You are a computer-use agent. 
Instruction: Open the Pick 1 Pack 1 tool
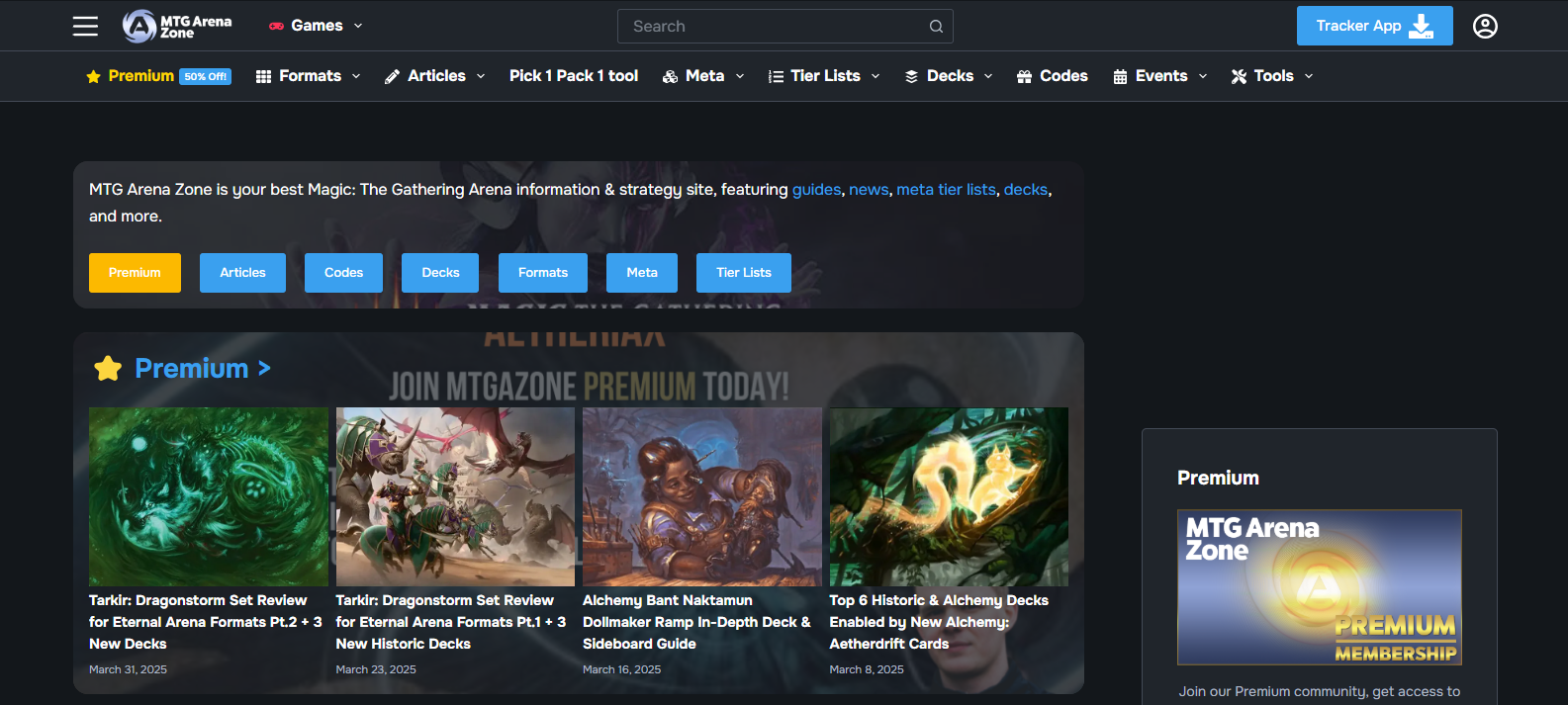[x=574, y=76]
